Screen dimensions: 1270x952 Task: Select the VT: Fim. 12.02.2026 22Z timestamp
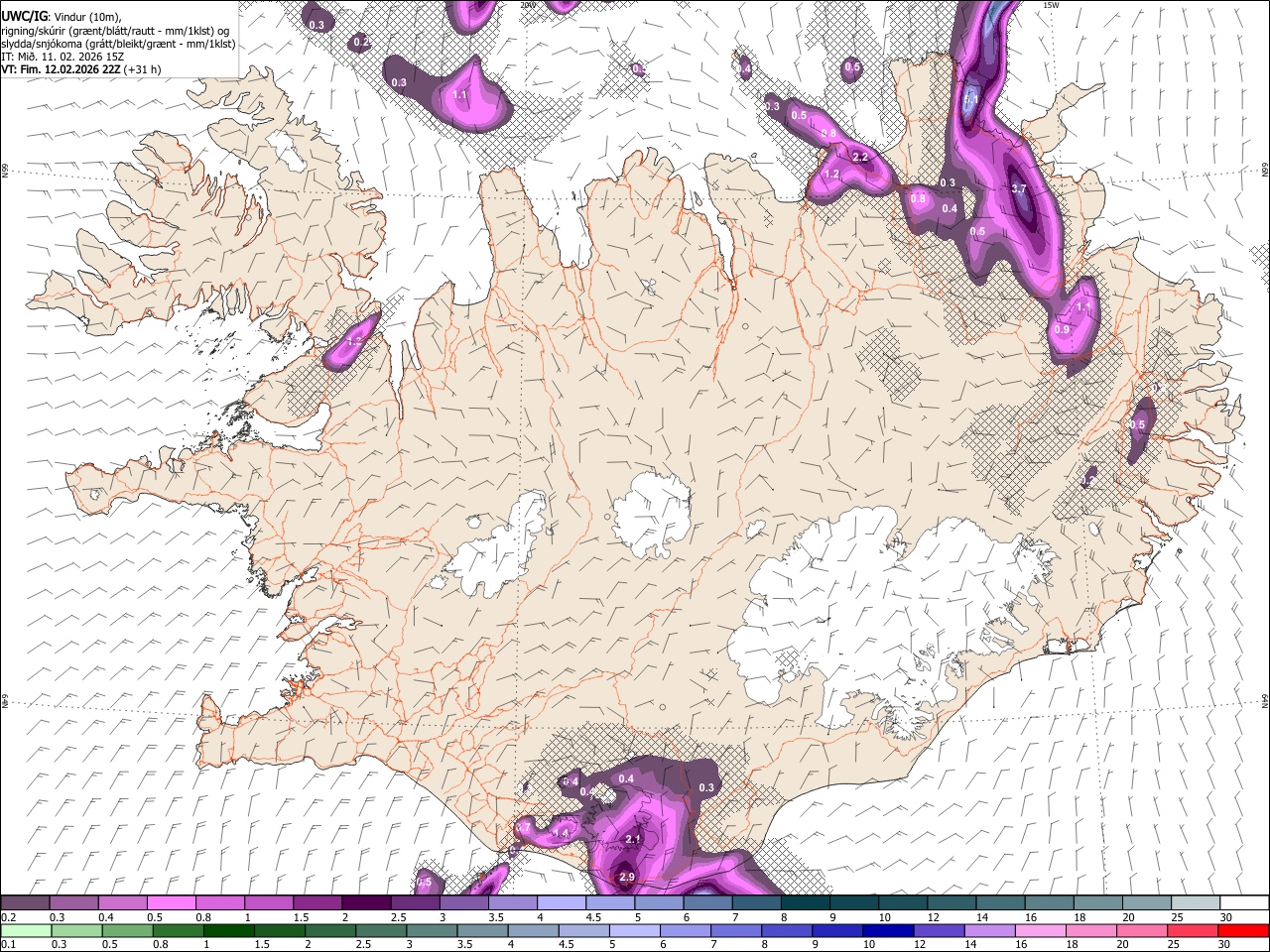coord(61,69)
